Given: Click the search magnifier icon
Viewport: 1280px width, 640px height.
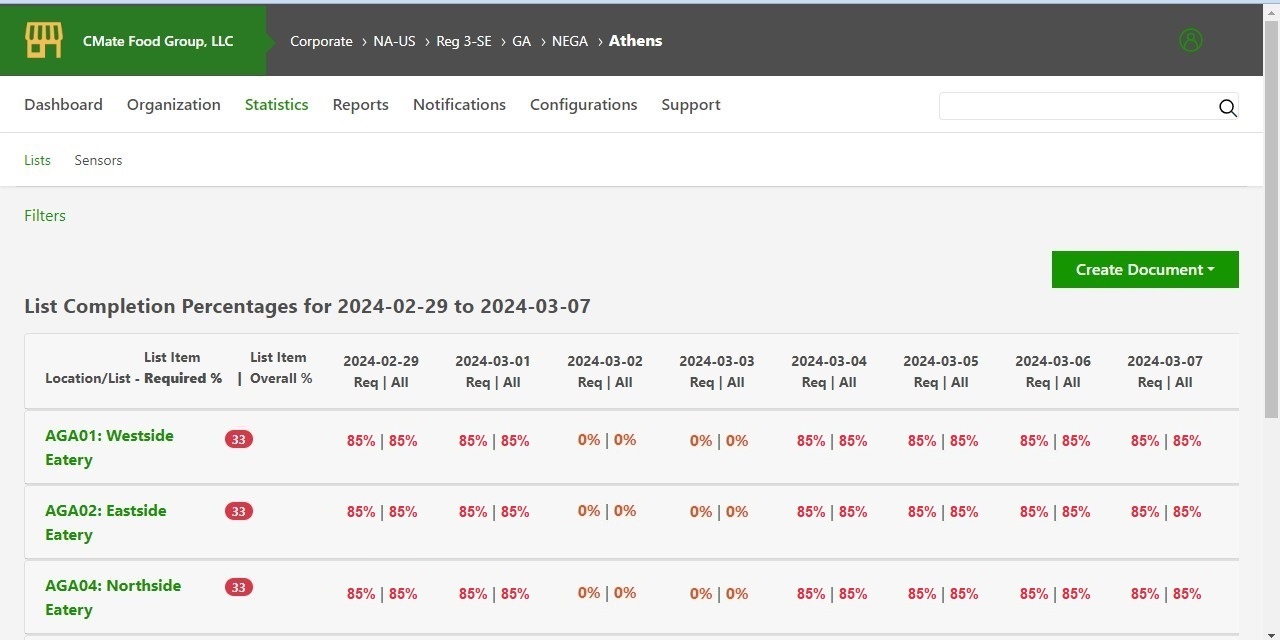Looking at the screenshot, I should point(1227,108).
